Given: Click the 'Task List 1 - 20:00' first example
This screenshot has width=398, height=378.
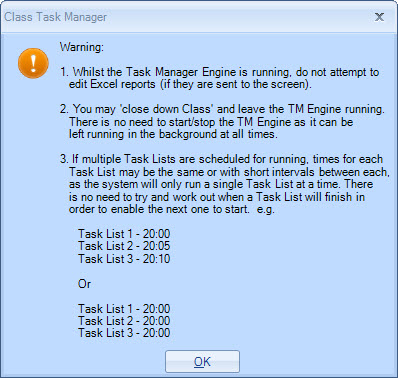Looking at the screenshot, I should (x=124, y=234).
